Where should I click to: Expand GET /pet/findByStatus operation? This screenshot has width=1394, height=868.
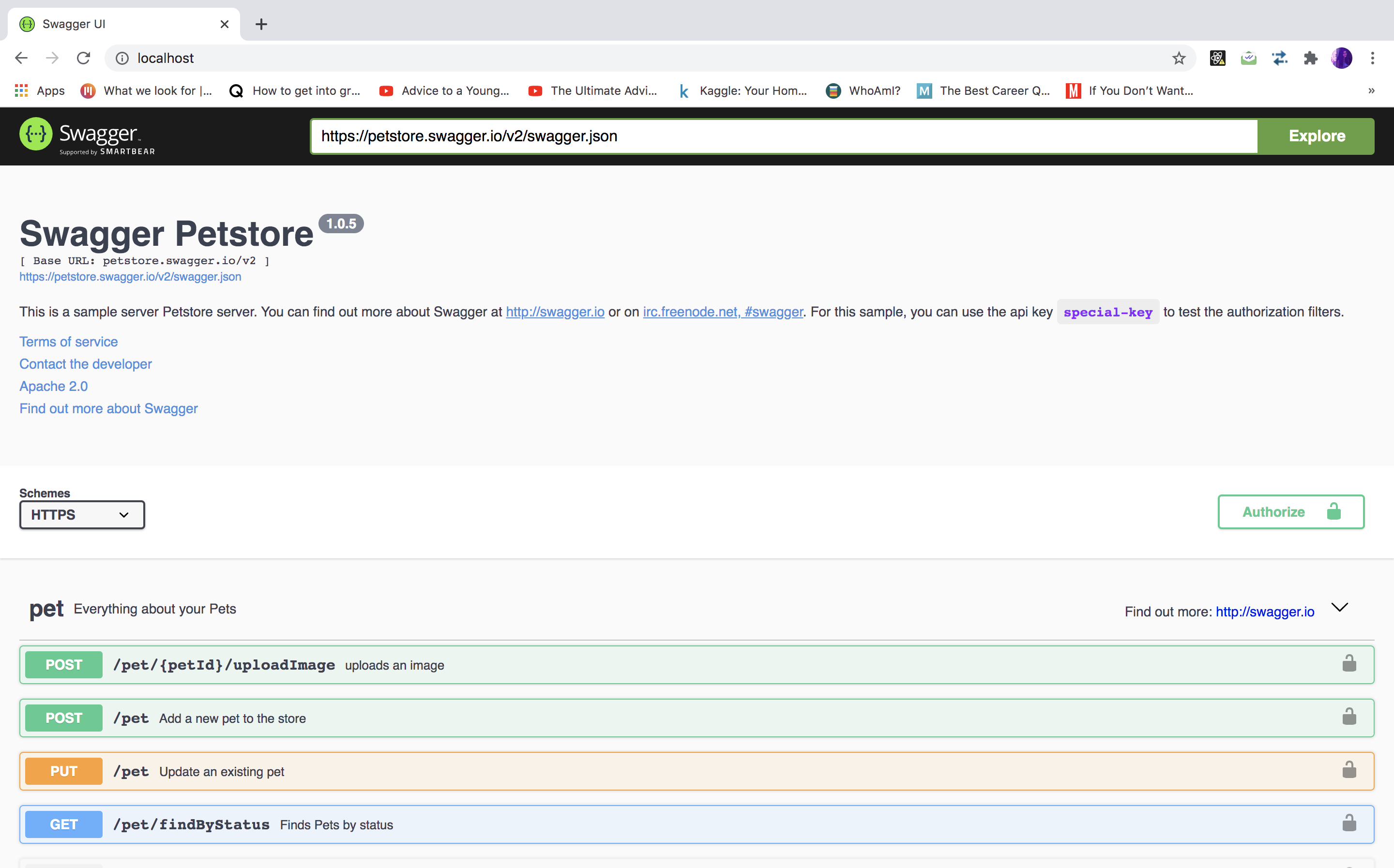(x=192, y=824)
